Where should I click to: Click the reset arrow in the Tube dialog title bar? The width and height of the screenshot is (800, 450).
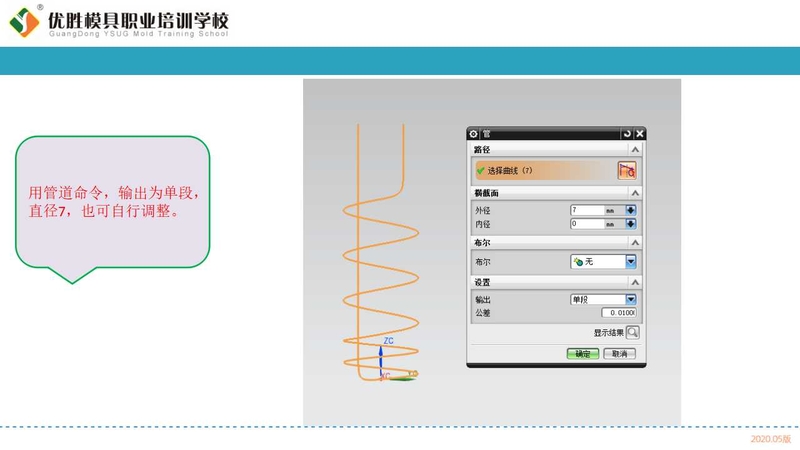point(627,134)
